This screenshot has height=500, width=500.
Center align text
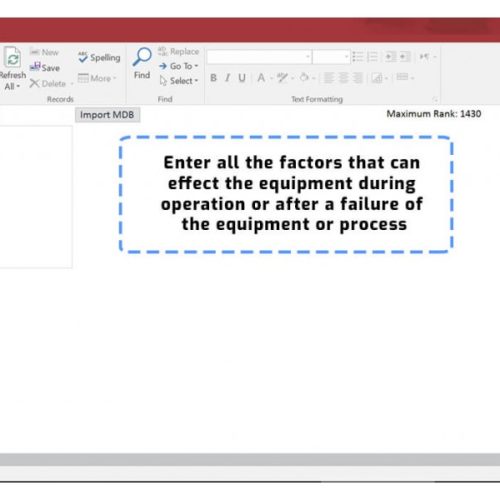point(343,78)
